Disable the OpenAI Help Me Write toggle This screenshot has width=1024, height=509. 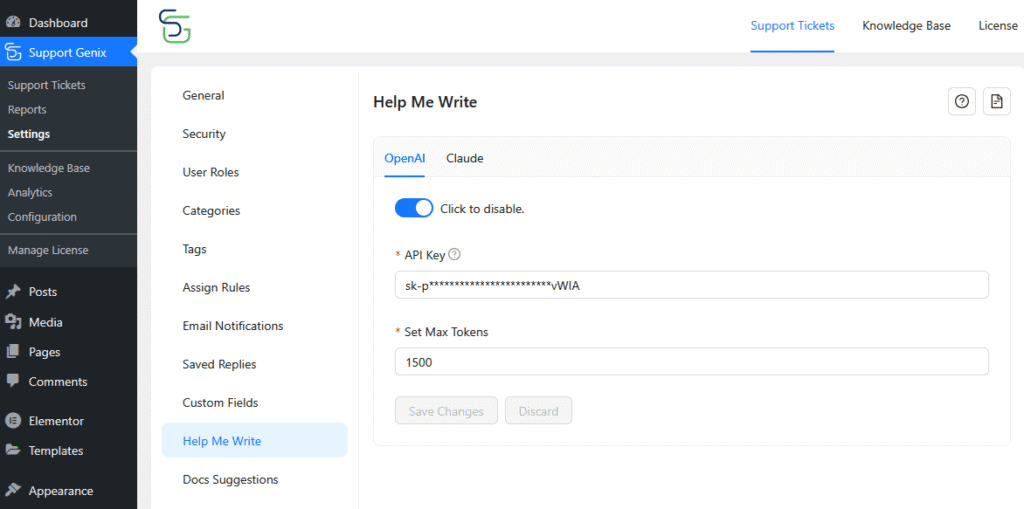(414, 208)
